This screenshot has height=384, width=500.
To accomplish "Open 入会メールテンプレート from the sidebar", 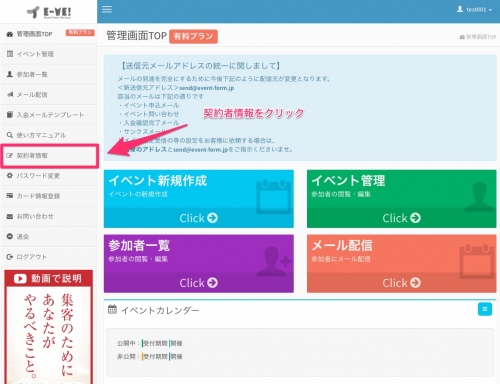I will point(49,115).
